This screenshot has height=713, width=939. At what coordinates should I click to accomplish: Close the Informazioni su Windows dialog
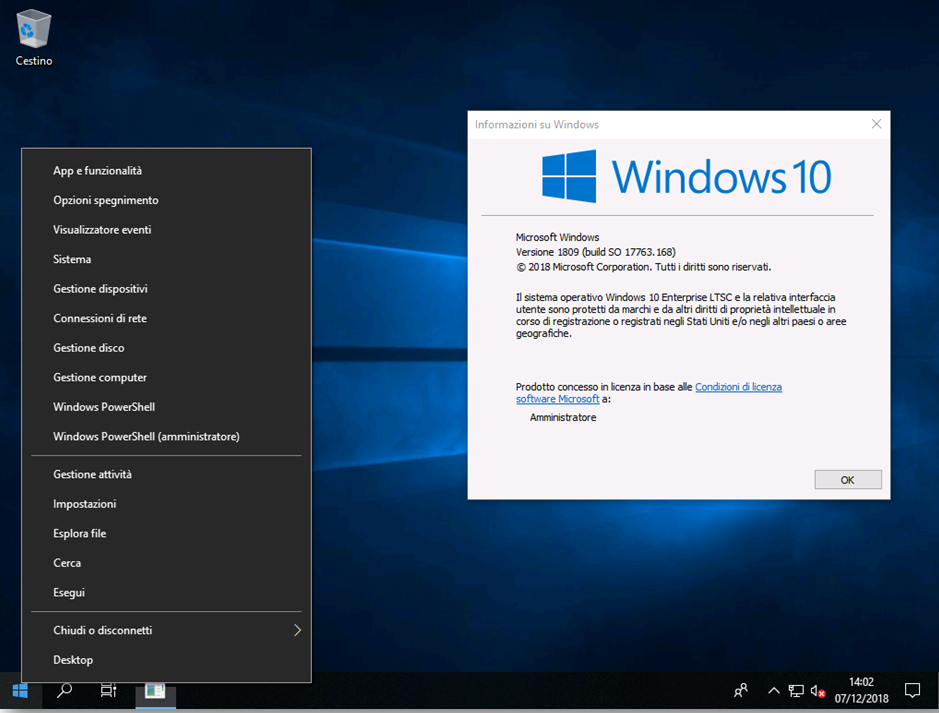tap(876, 124)
